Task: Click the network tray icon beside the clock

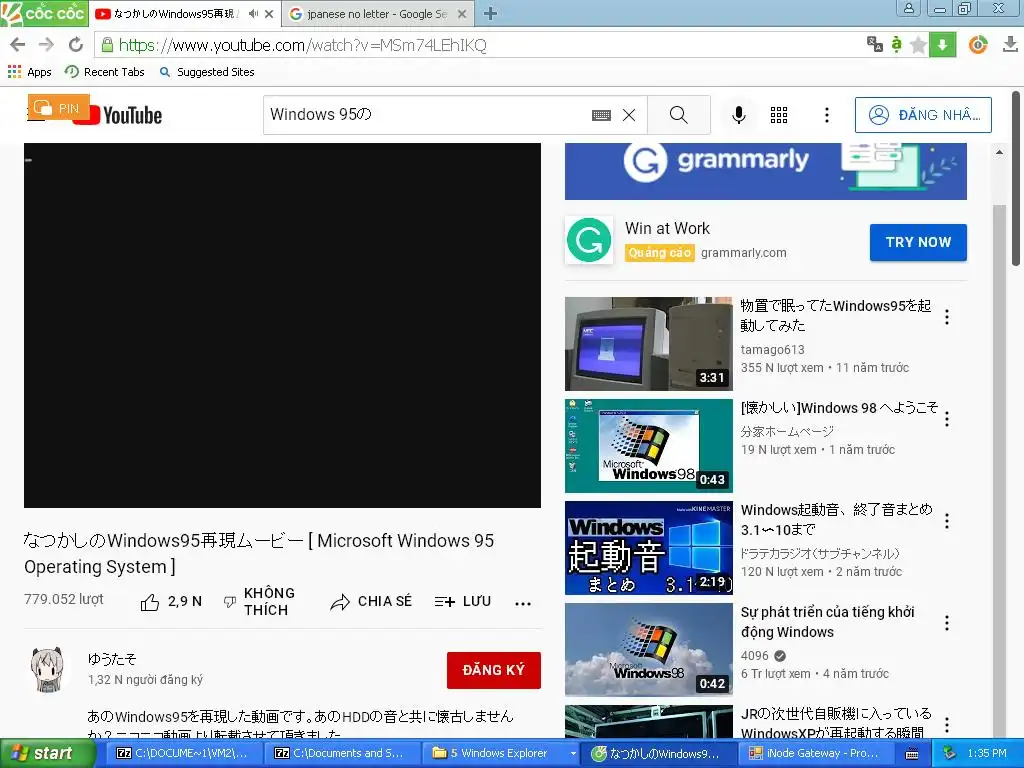Action: click(950, 753)
